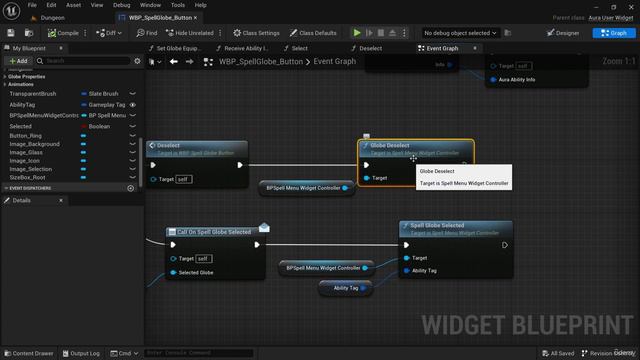Close the Event Graph tab
Screen dimensions: 640x360
[x=475, y=48]
